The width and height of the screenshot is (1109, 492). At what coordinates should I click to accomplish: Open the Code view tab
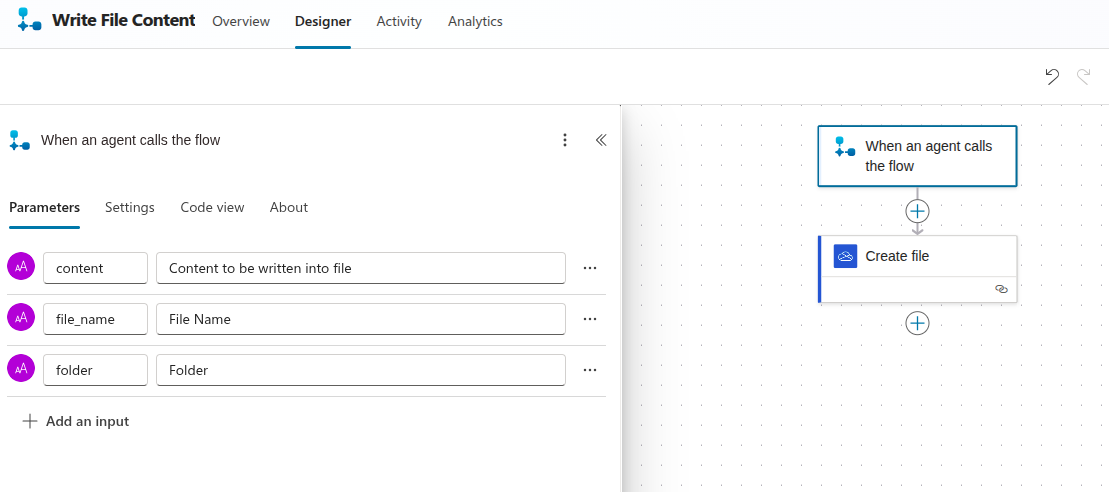click(212, 208)
